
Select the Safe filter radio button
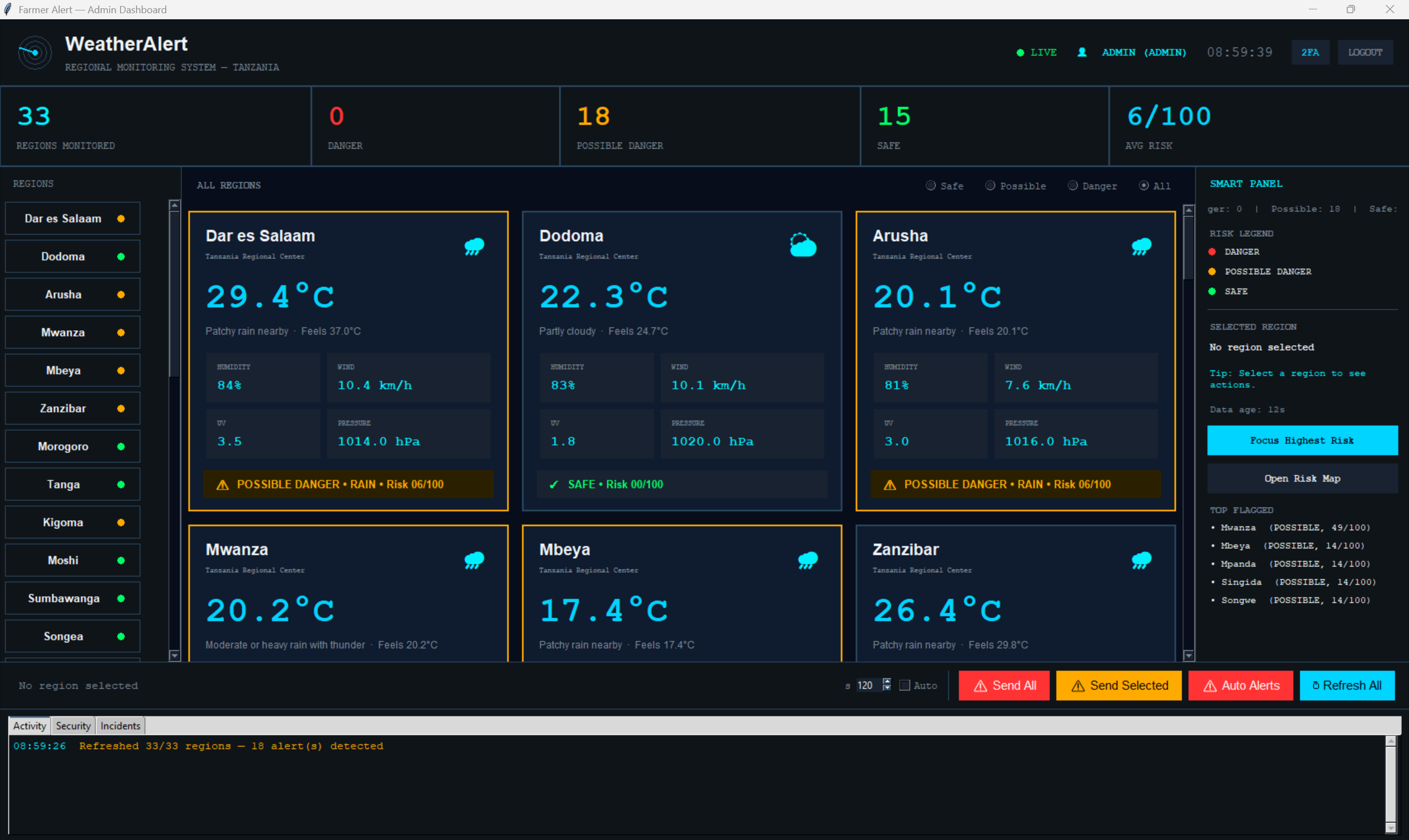pyautogui.click(x=930, y=186)
